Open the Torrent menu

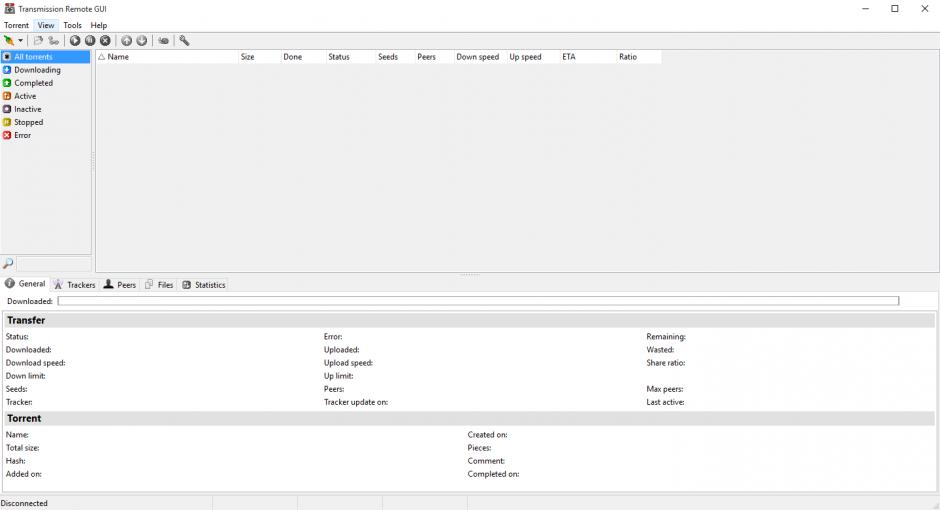coord(16,25)
